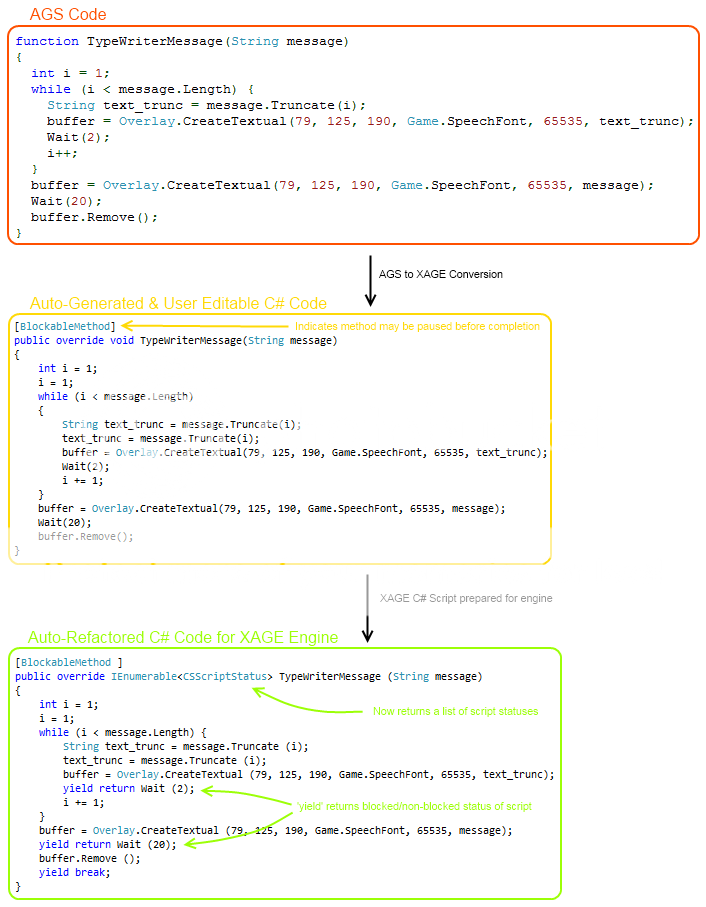Click the AGS CreateTextual line ending with "message);"
The width and height of the screenshot is (706, 907).
click(x=342, y=185)
